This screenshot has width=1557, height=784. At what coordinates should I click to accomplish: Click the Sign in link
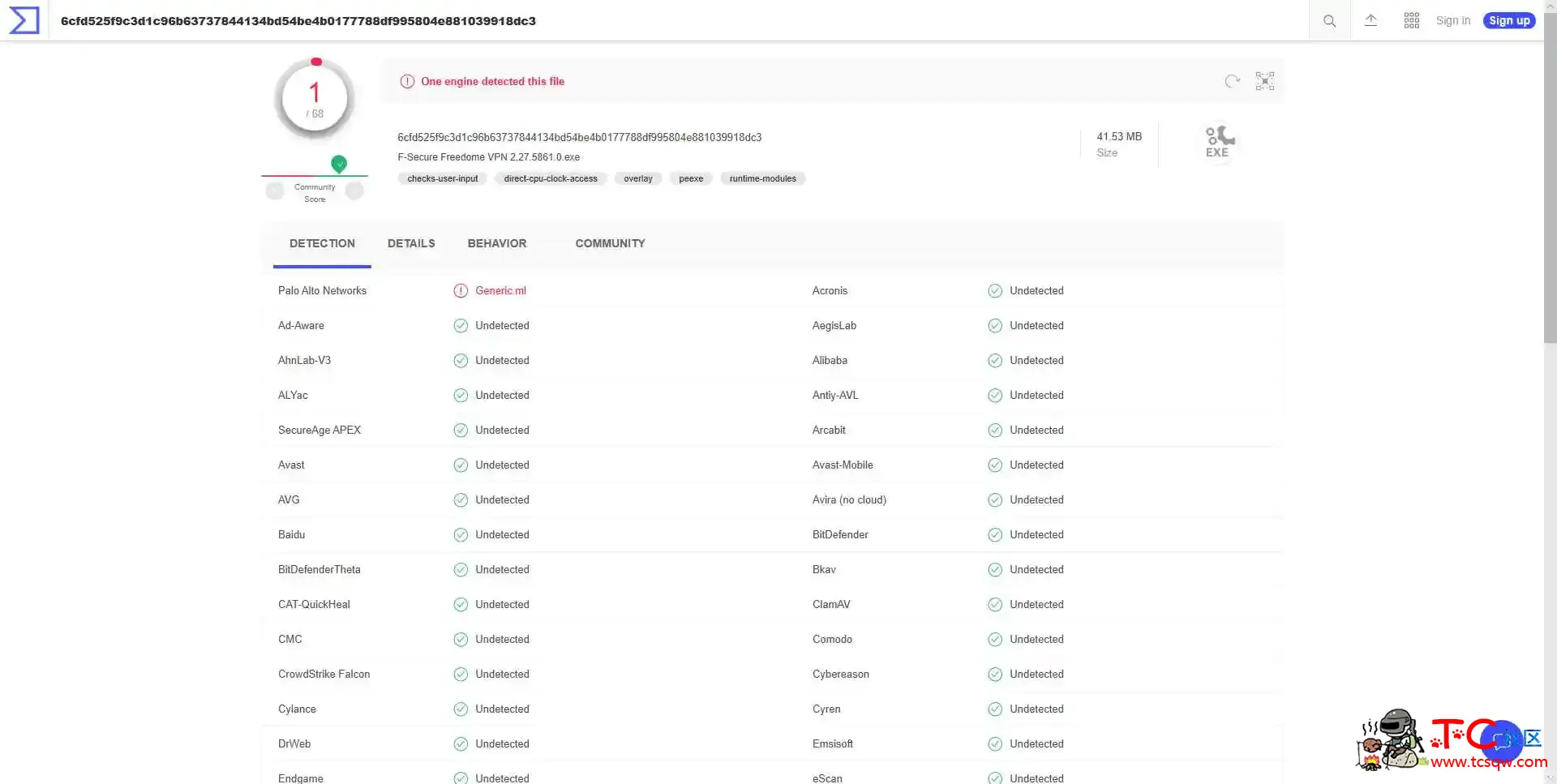pyautogui.click(x=1453, y=20)
